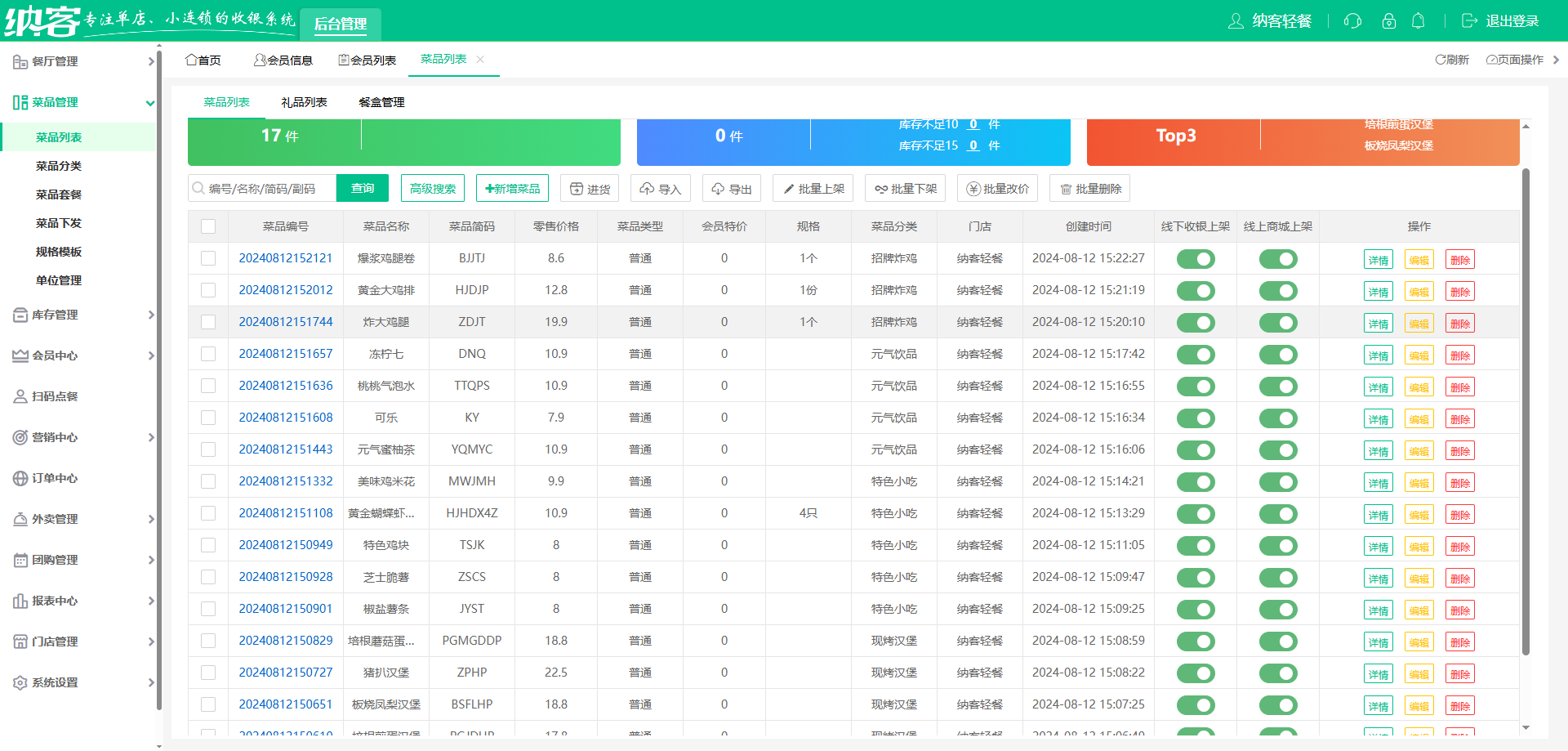Open the 页面操作 dropdown
Viewport: 1568px width, 751px height.
point(1515,60)
